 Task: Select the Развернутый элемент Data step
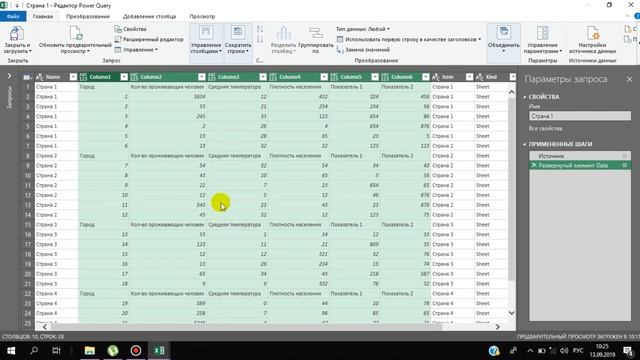[x=580, y=165]
